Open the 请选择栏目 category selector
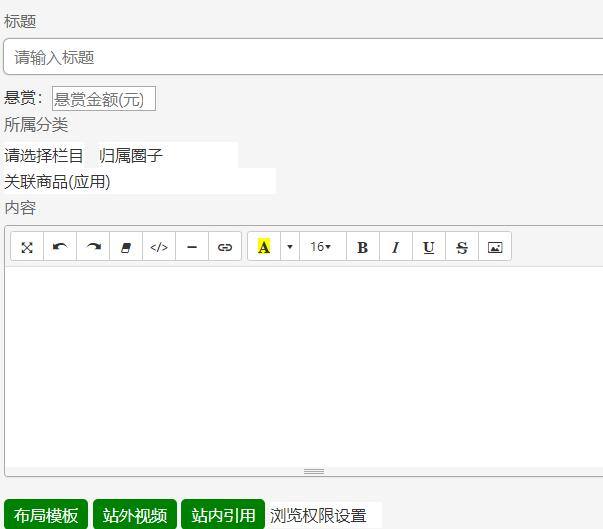Screen dimensions: 603x529 [44, 156]
